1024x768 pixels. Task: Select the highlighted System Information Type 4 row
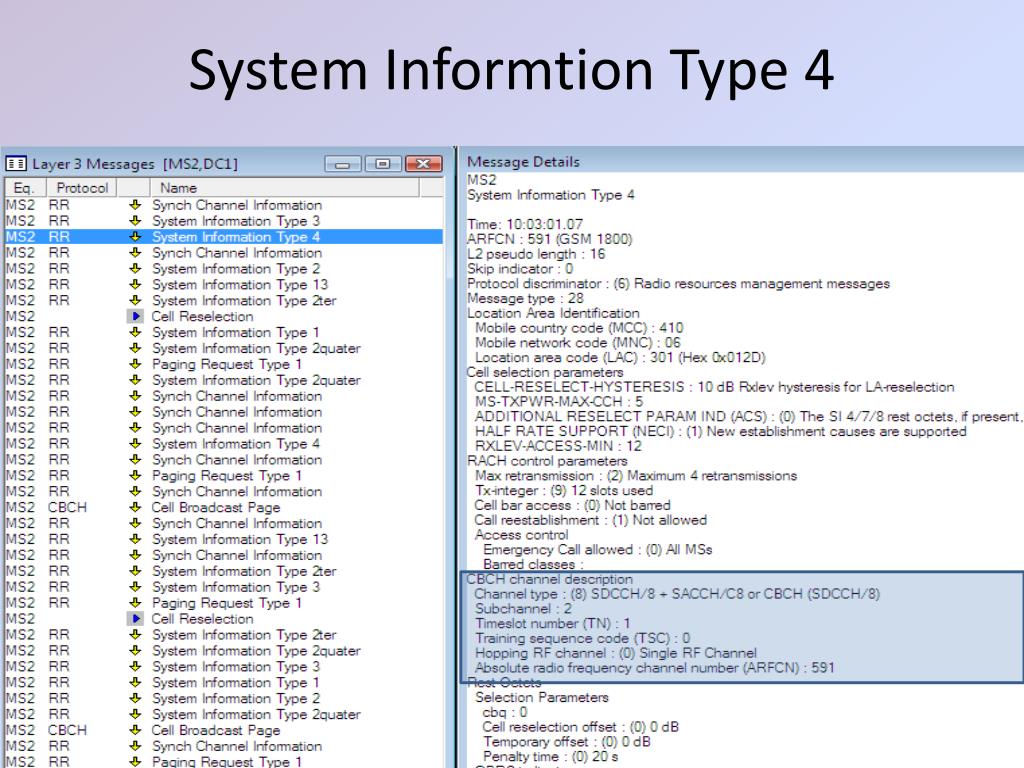pos(224,236)
